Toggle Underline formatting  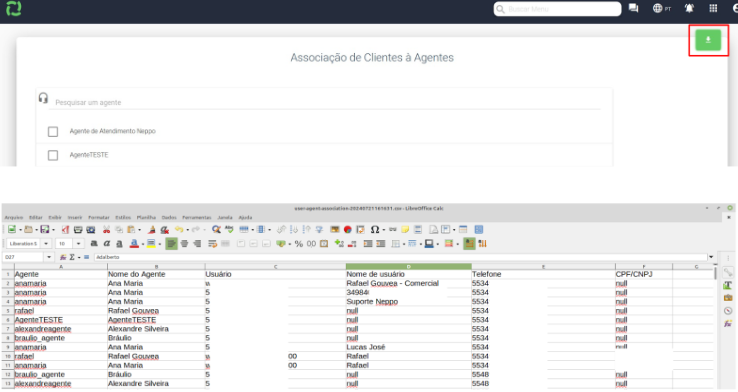[x=120, y=243]
